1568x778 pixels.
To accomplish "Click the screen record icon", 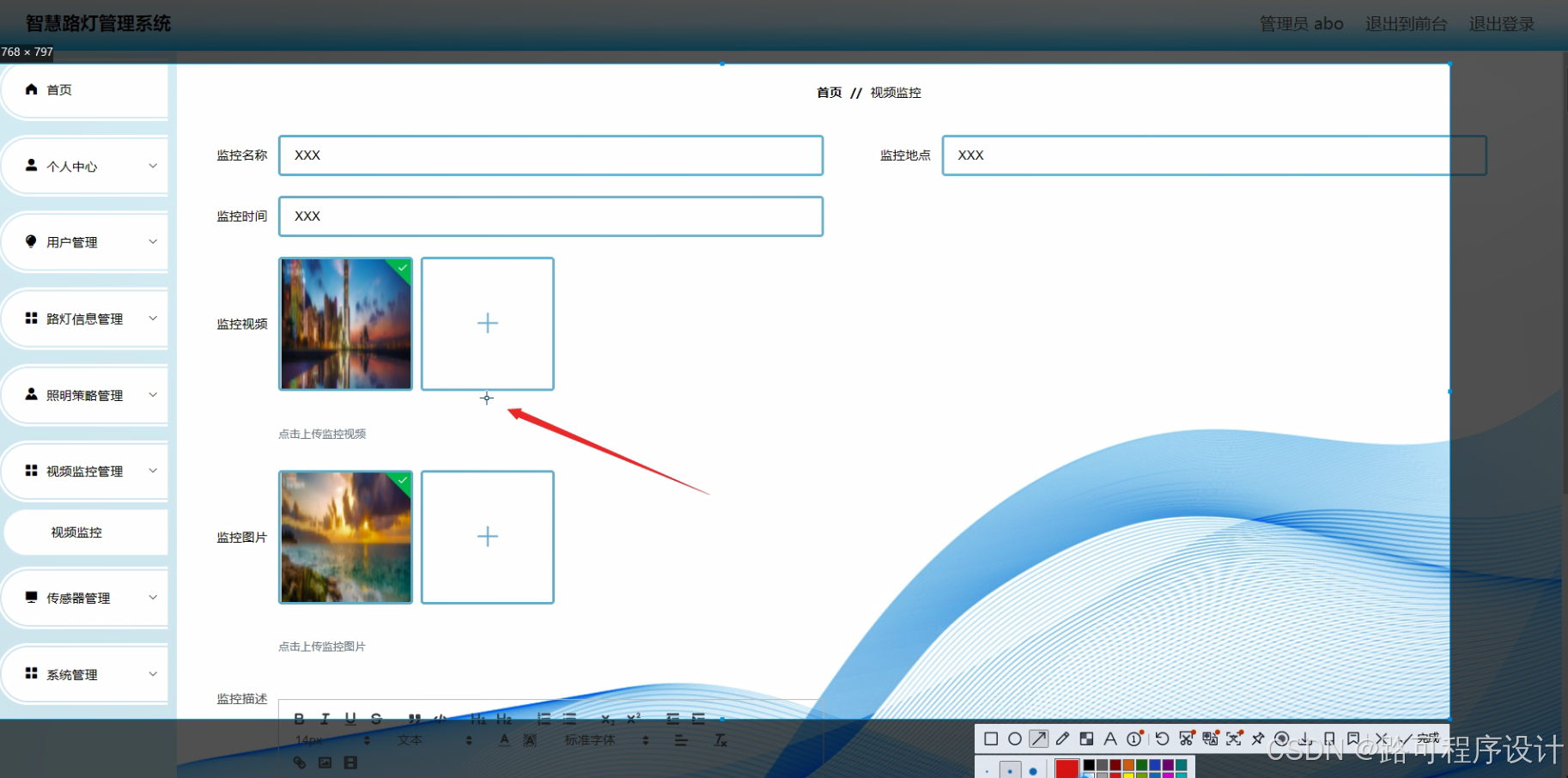I will (x=1282, y=738).
